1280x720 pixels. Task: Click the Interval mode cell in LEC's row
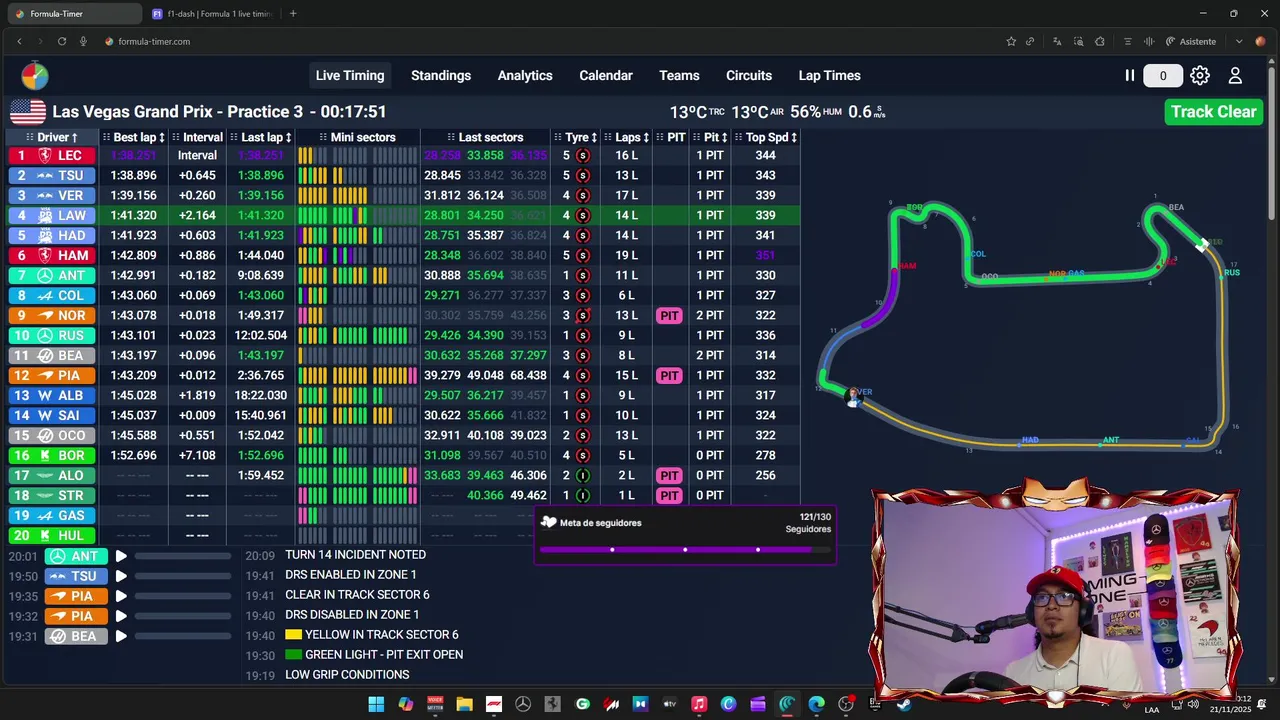[x=197, y=155]
